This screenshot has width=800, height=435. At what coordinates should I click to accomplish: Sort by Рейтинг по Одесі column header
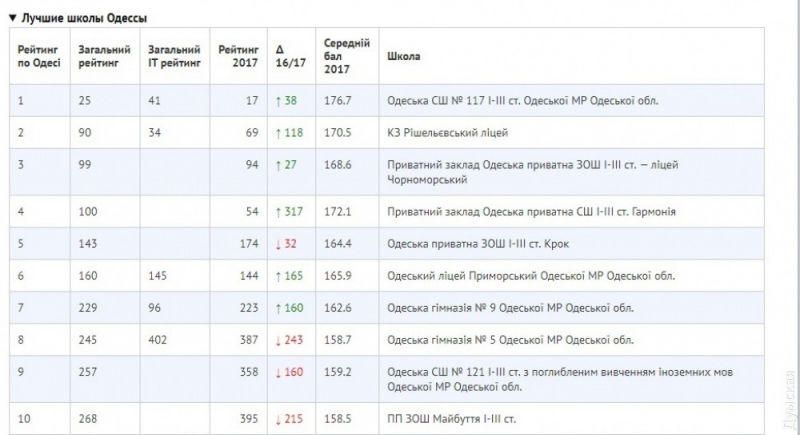39,56
